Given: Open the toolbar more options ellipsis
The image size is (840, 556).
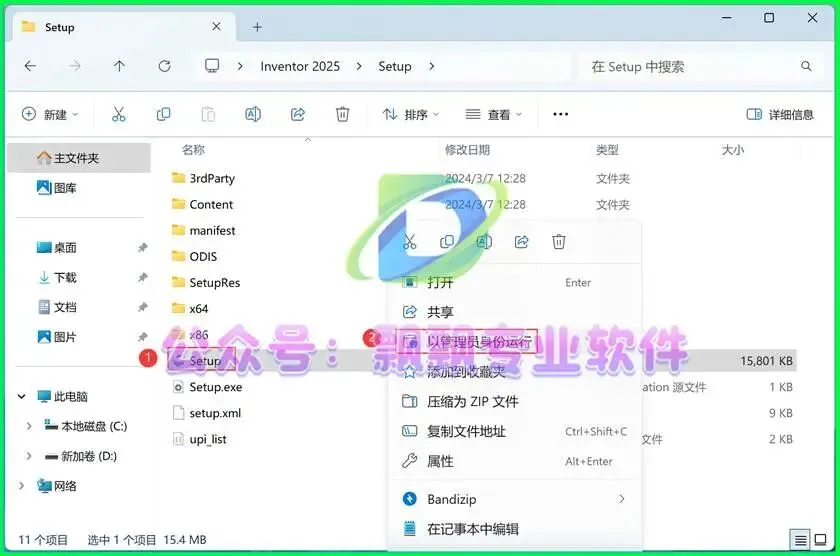Looking at the screenshot, I should pos(560,114).
